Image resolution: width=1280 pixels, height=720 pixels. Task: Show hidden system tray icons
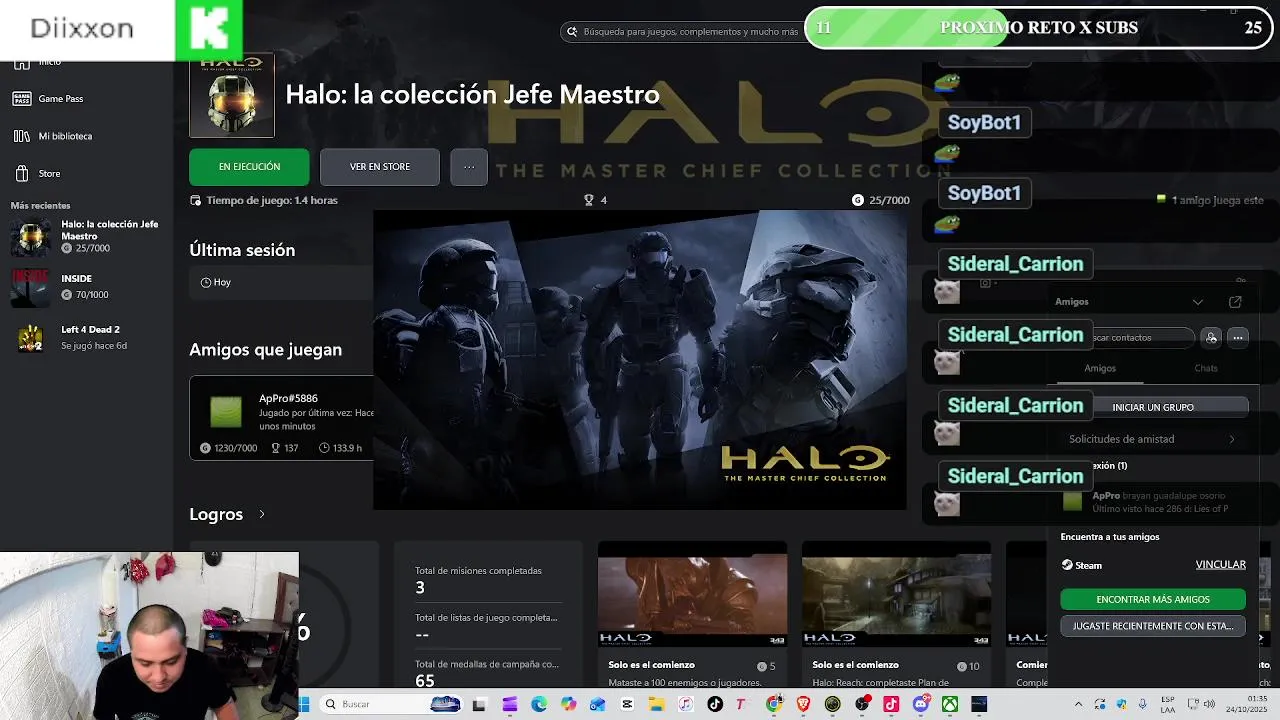pos(1078,704)
